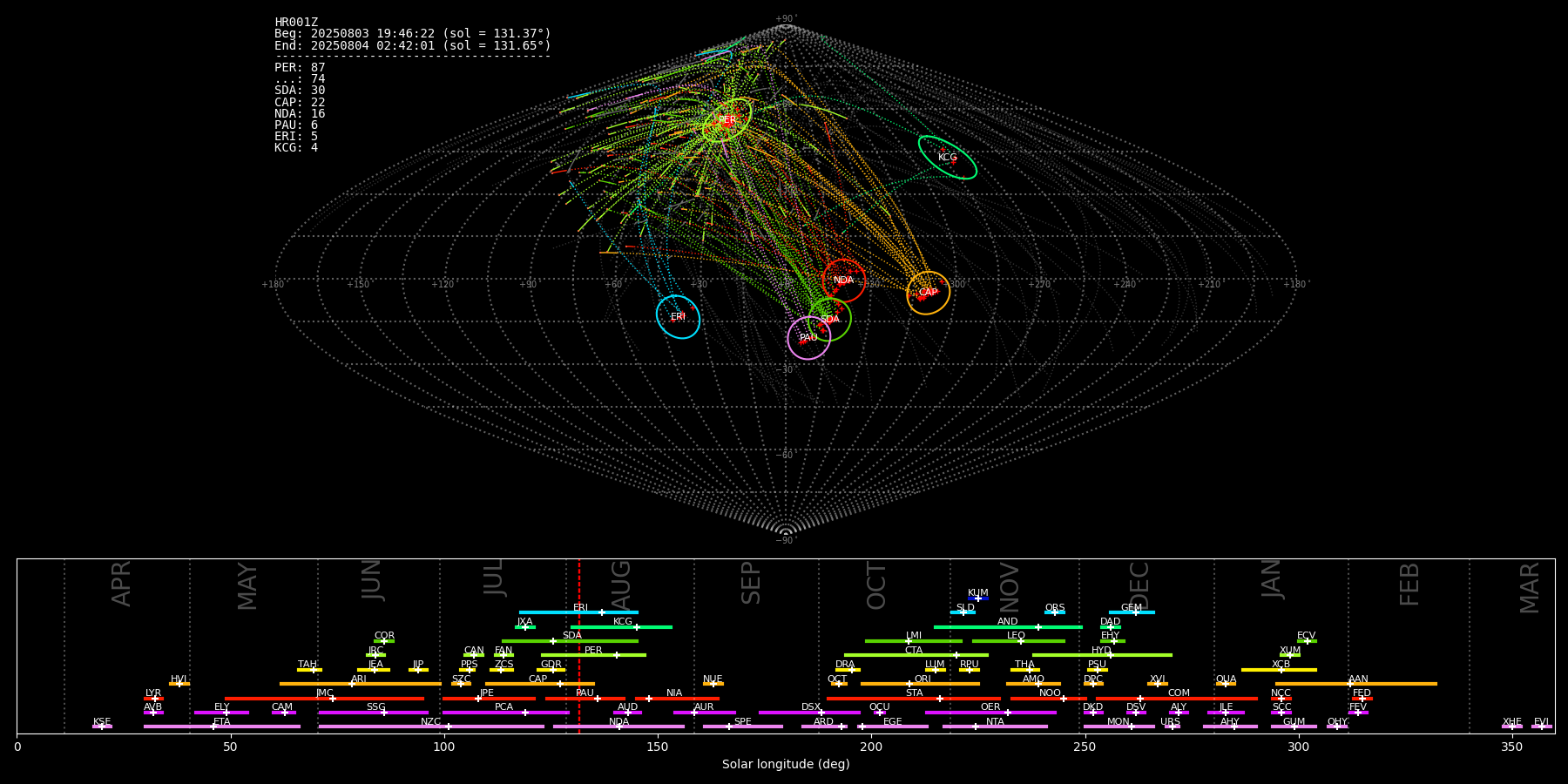Select the cyan ERI radiant circle
The image size is (1568, 784).
[678, 316]
